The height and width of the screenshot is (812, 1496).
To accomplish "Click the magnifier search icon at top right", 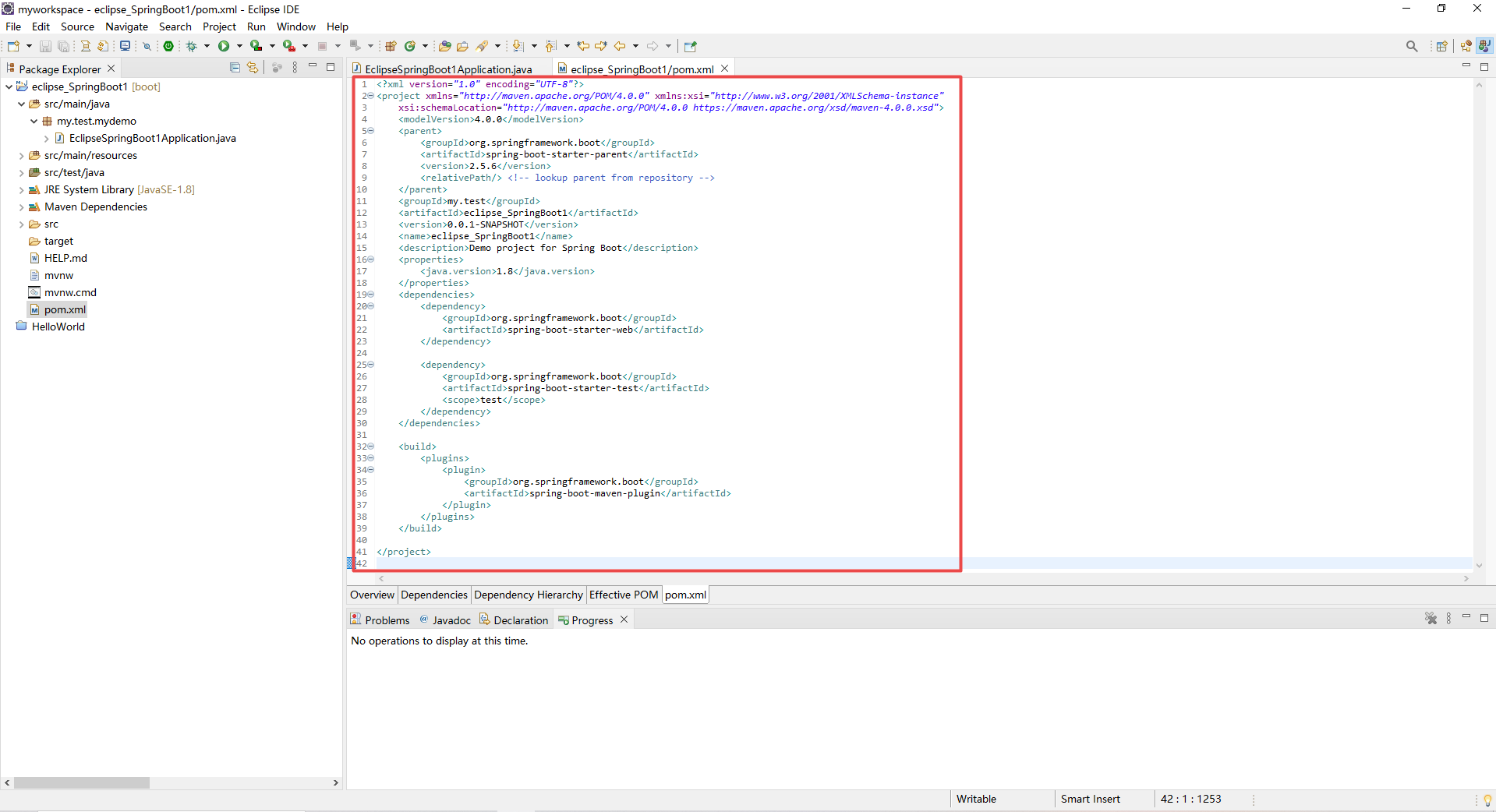I will pos(1412,46).
